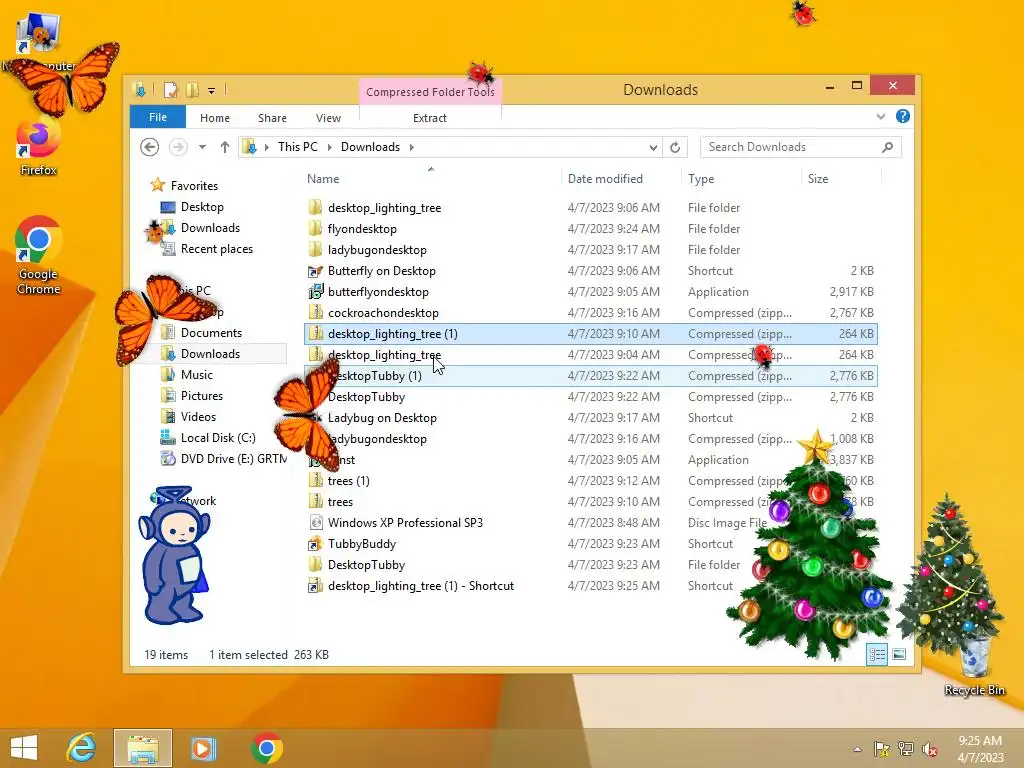
Task: Click Downloads breadcrumb in address bar
Action: pos(370,147)
